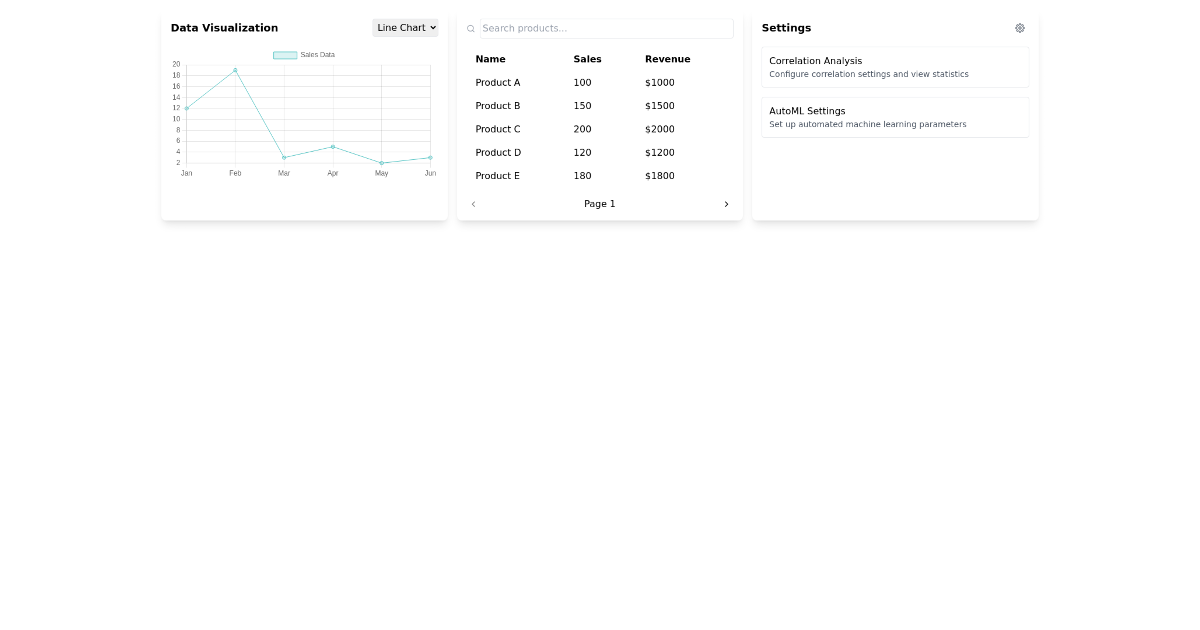Click the data point above Feb
The image size is (1200, 630).
tap(235, 69)
